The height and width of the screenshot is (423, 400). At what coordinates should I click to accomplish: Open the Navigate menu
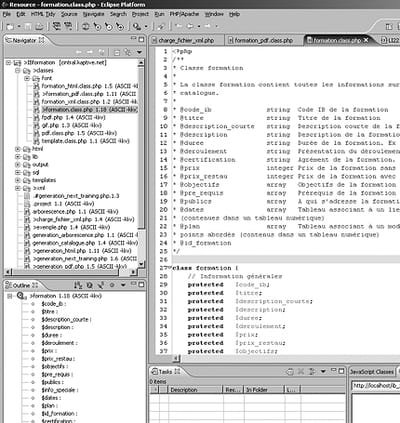click(94, 14)
